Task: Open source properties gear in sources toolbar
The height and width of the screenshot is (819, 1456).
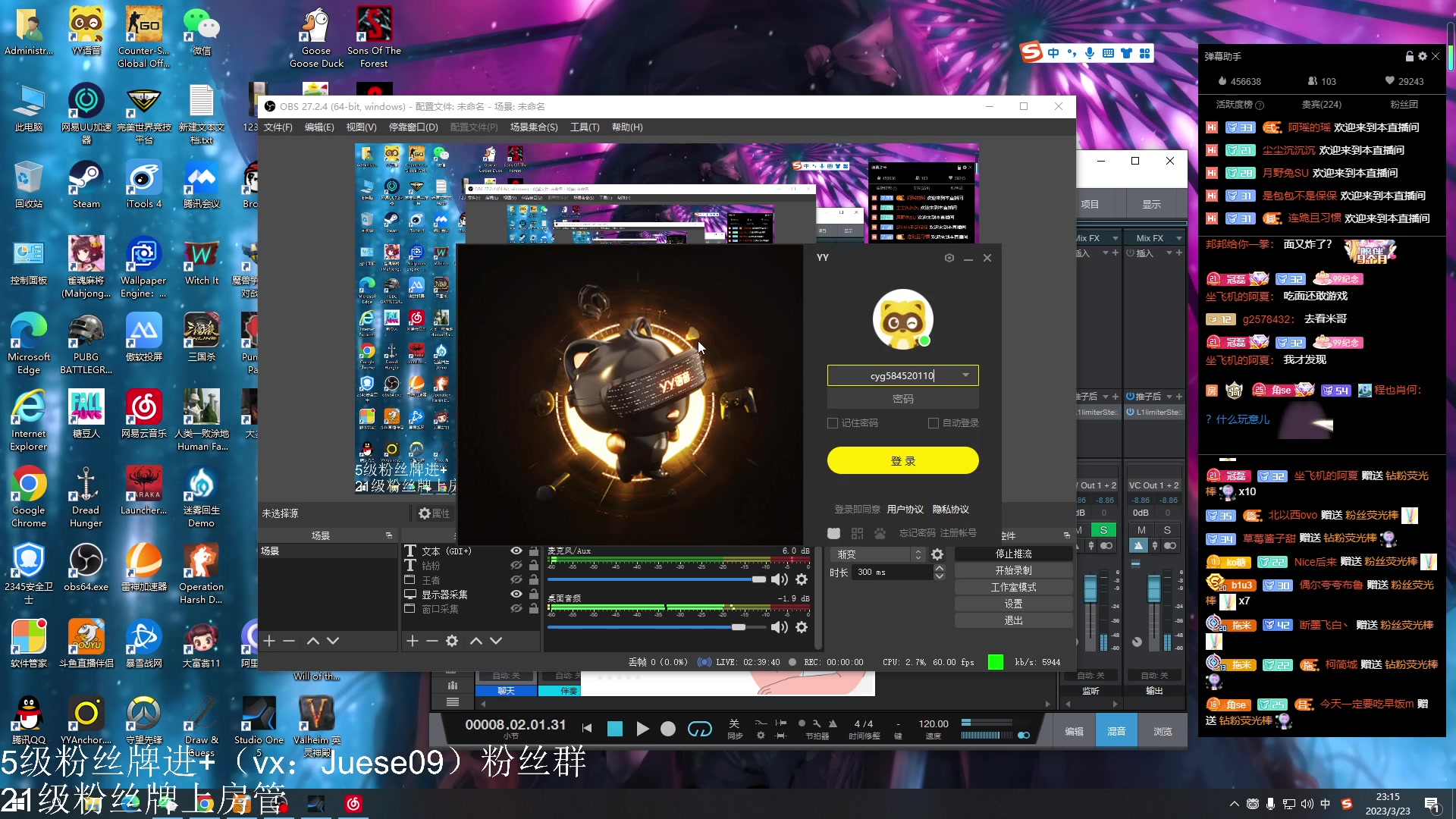Action: point(452,641)
